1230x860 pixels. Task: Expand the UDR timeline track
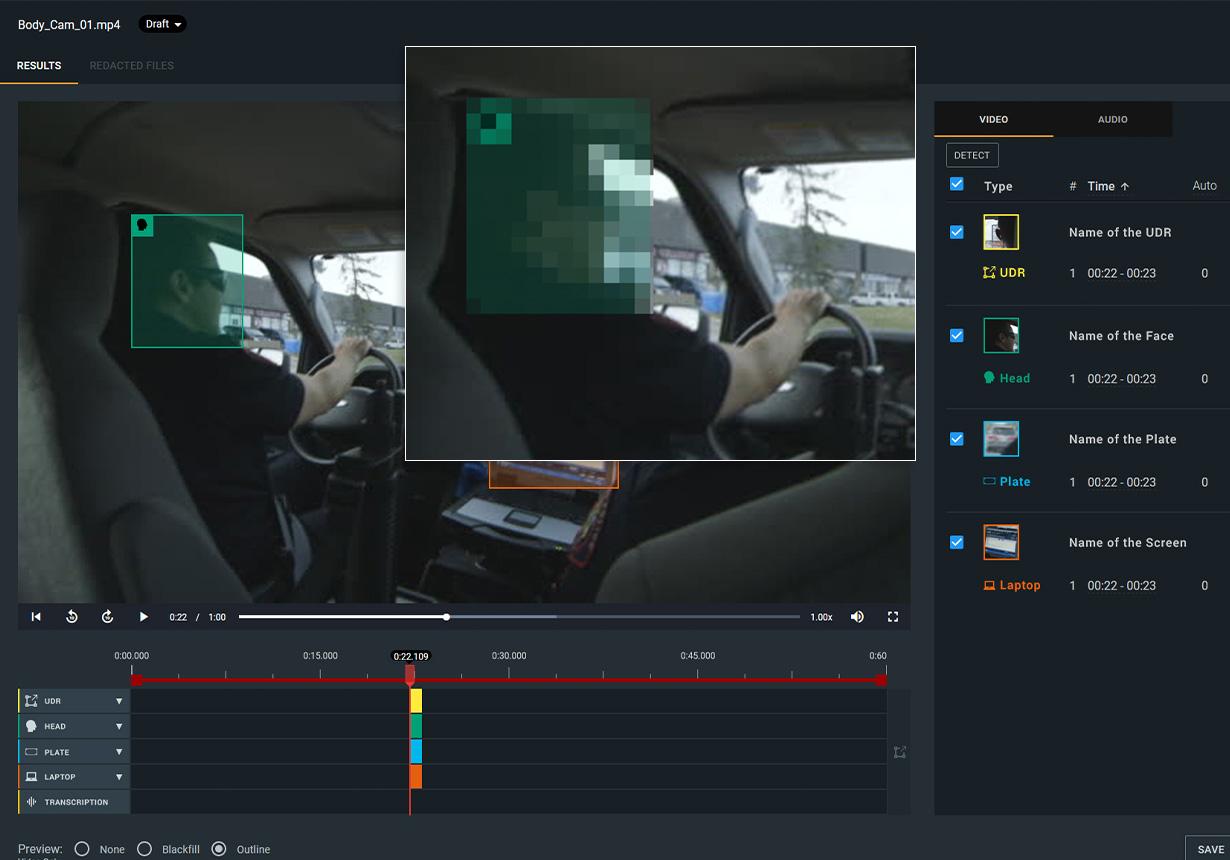point(119,701)
